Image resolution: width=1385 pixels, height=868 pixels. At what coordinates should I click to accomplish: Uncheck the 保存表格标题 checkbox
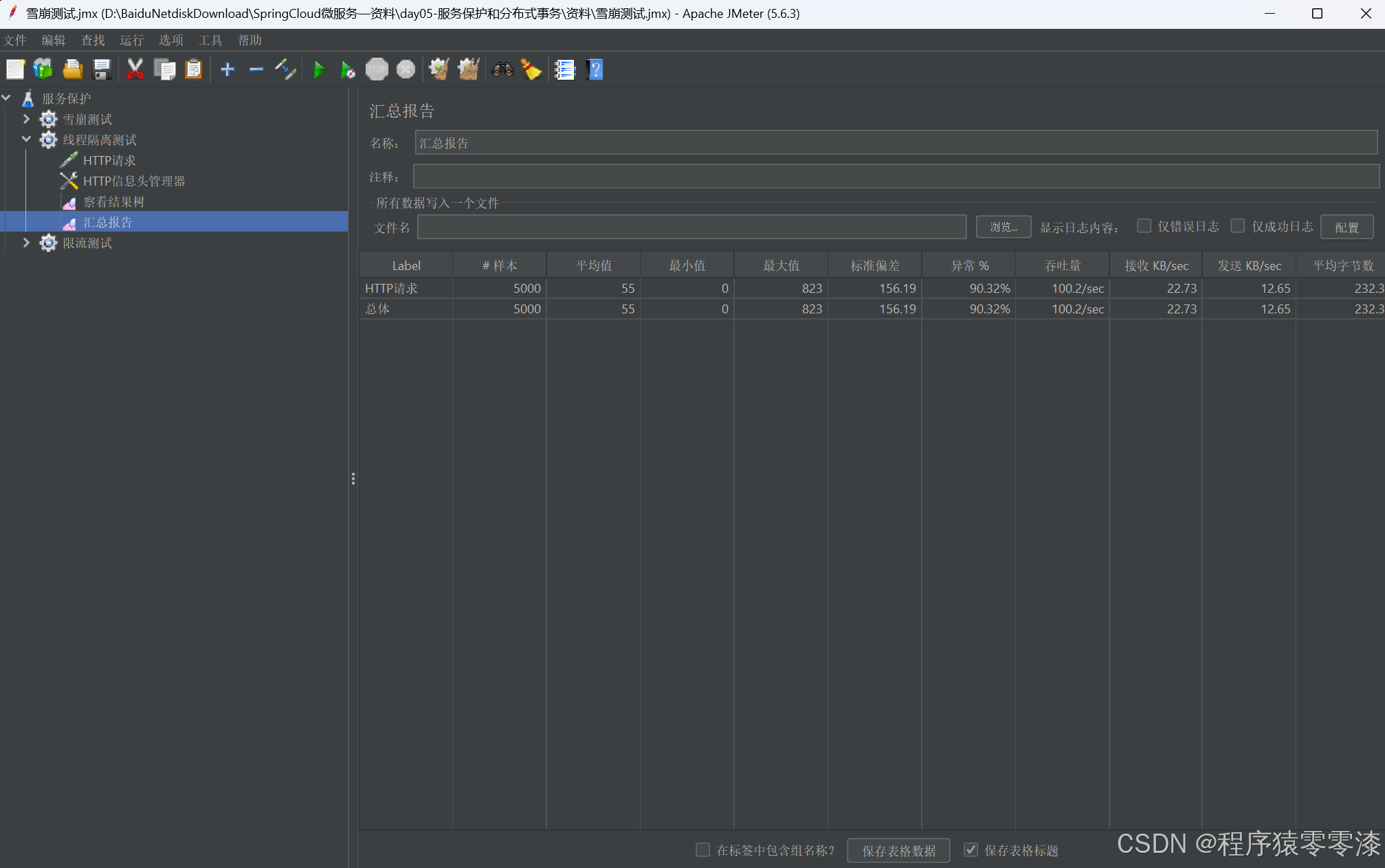click(971, 850)
